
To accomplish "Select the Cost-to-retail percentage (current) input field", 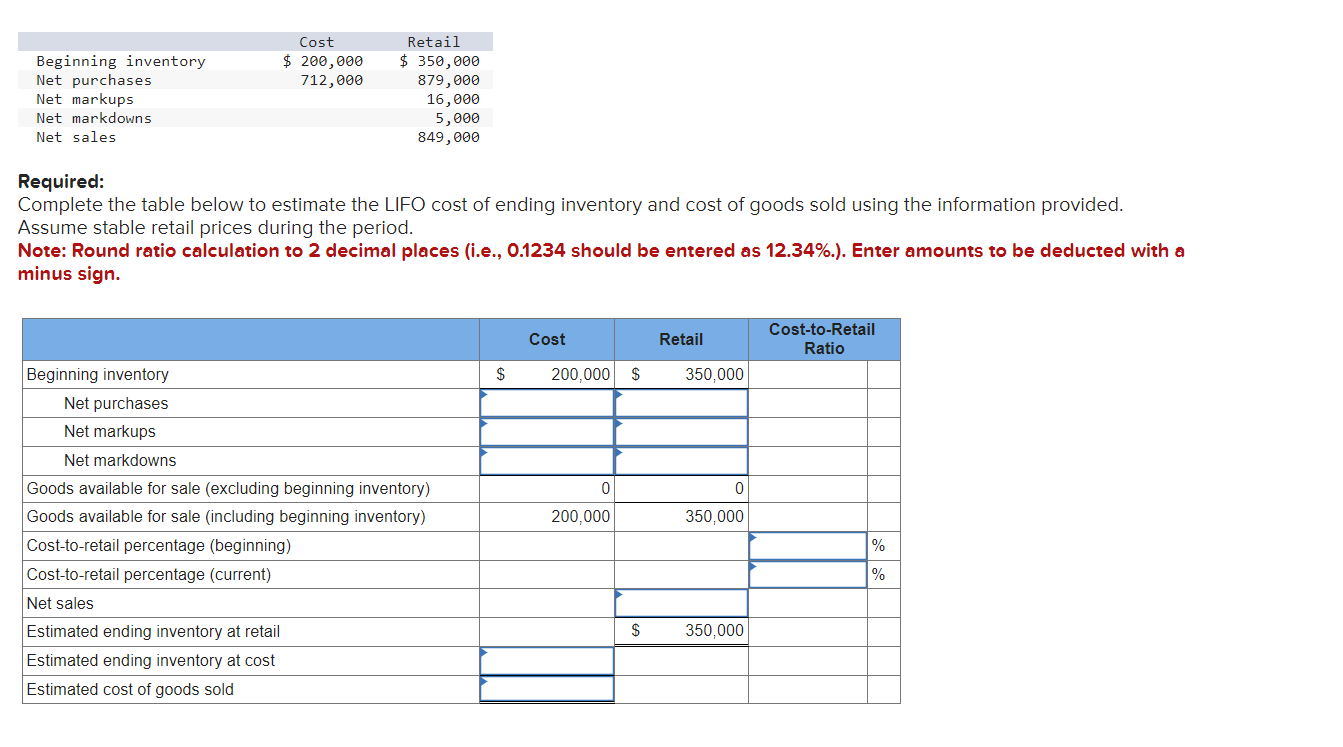I will coord(806,574).
